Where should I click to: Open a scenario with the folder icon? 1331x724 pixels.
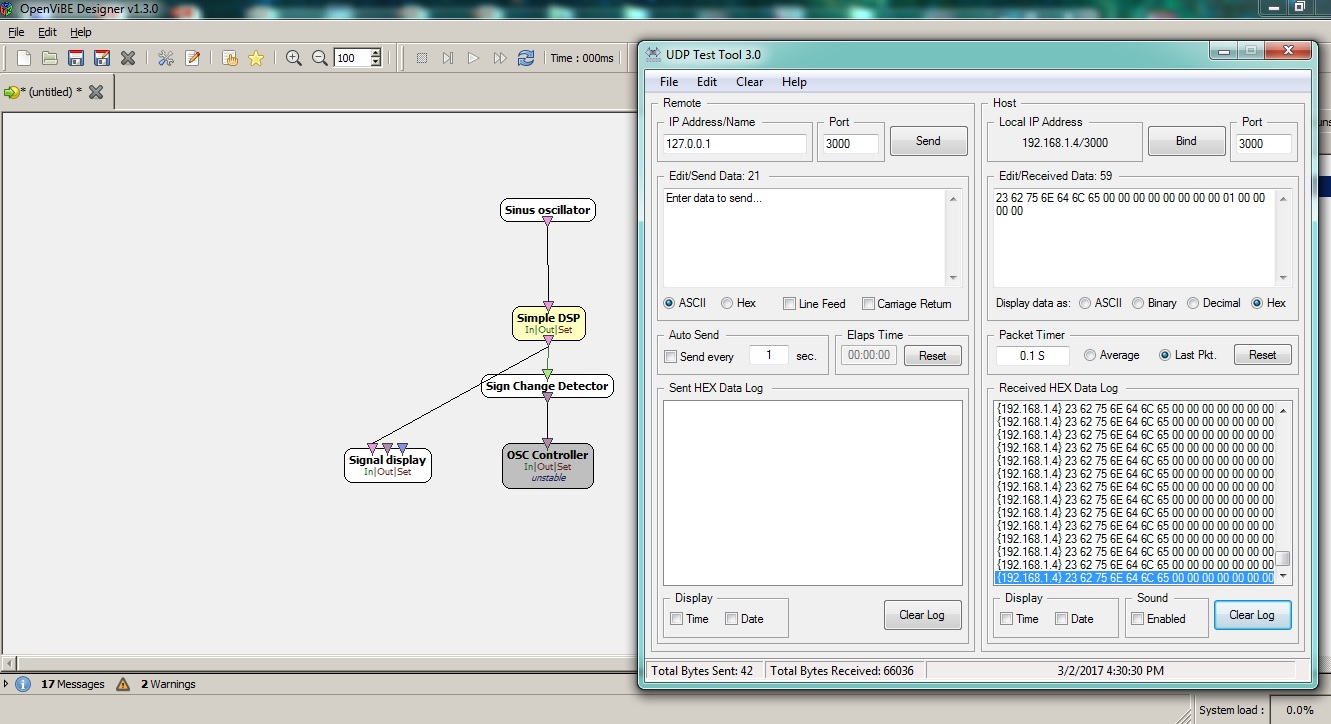49,58
